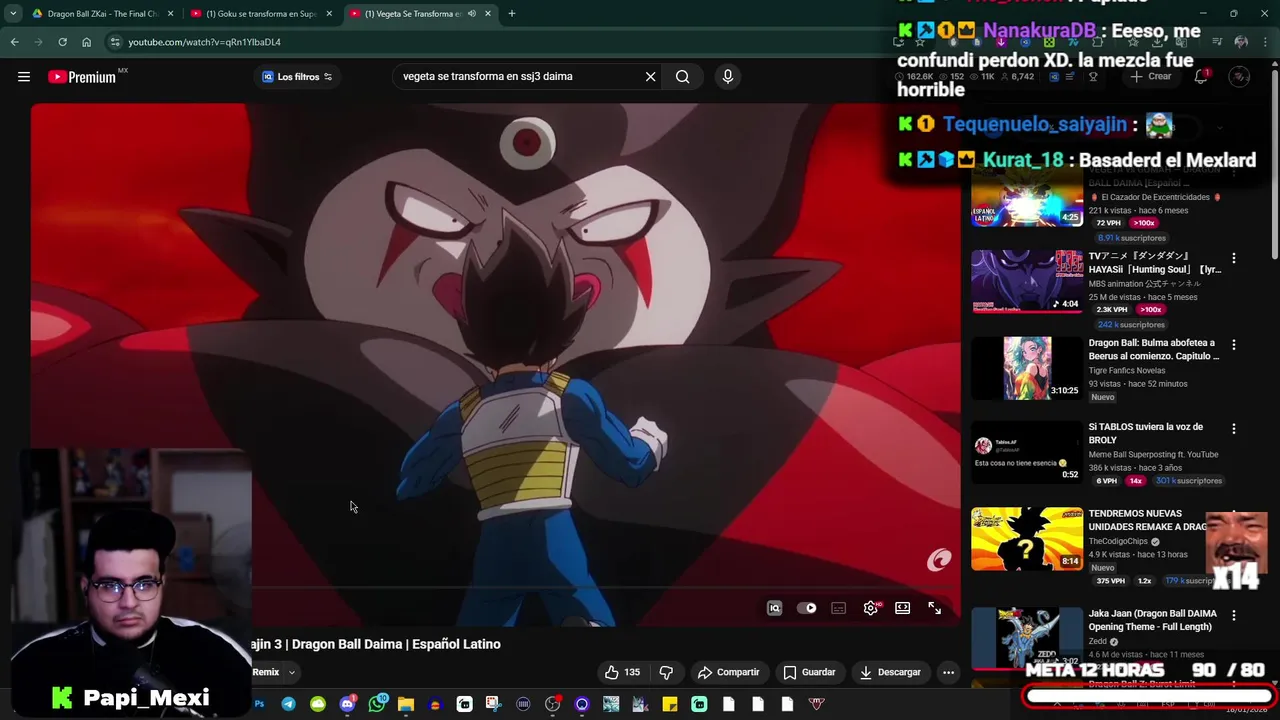
Task: Clear the search query with X
Action: [650, 76]
